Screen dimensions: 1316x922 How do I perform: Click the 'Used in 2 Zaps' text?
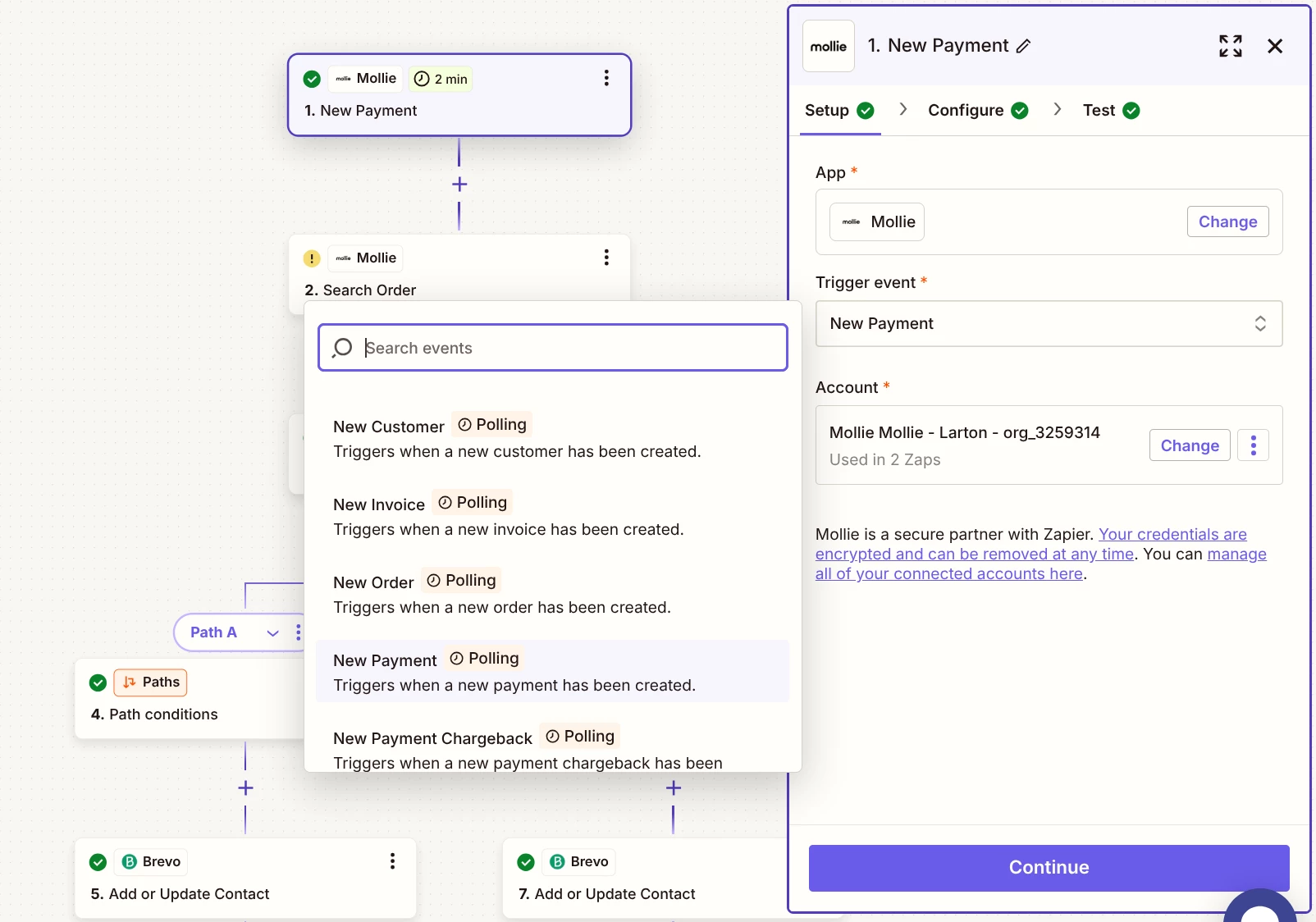coord(884,459)
